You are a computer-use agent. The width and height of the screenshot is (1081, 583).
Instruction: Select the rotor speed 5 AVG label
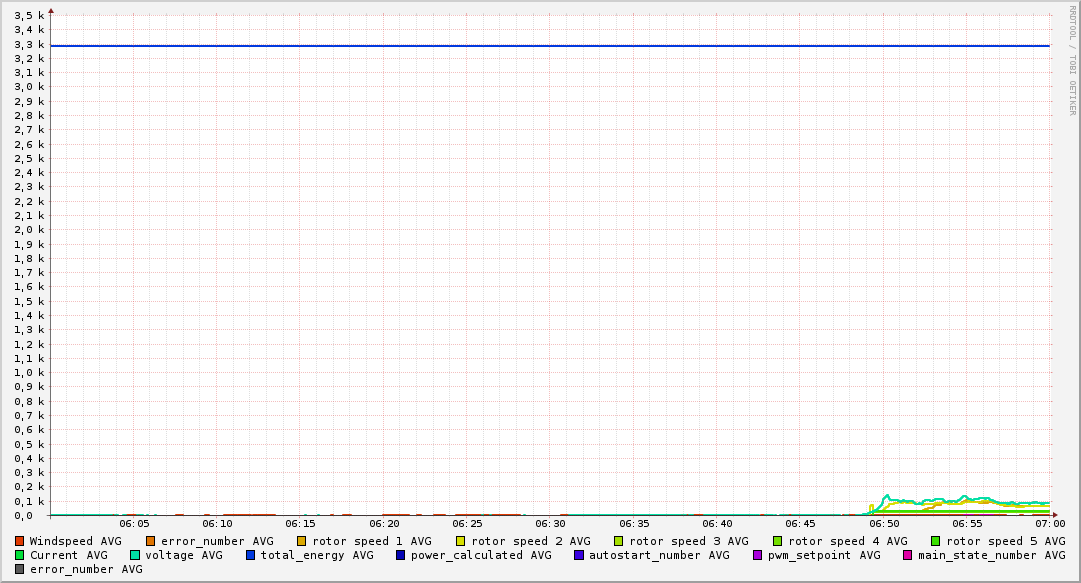(1005, 541)
